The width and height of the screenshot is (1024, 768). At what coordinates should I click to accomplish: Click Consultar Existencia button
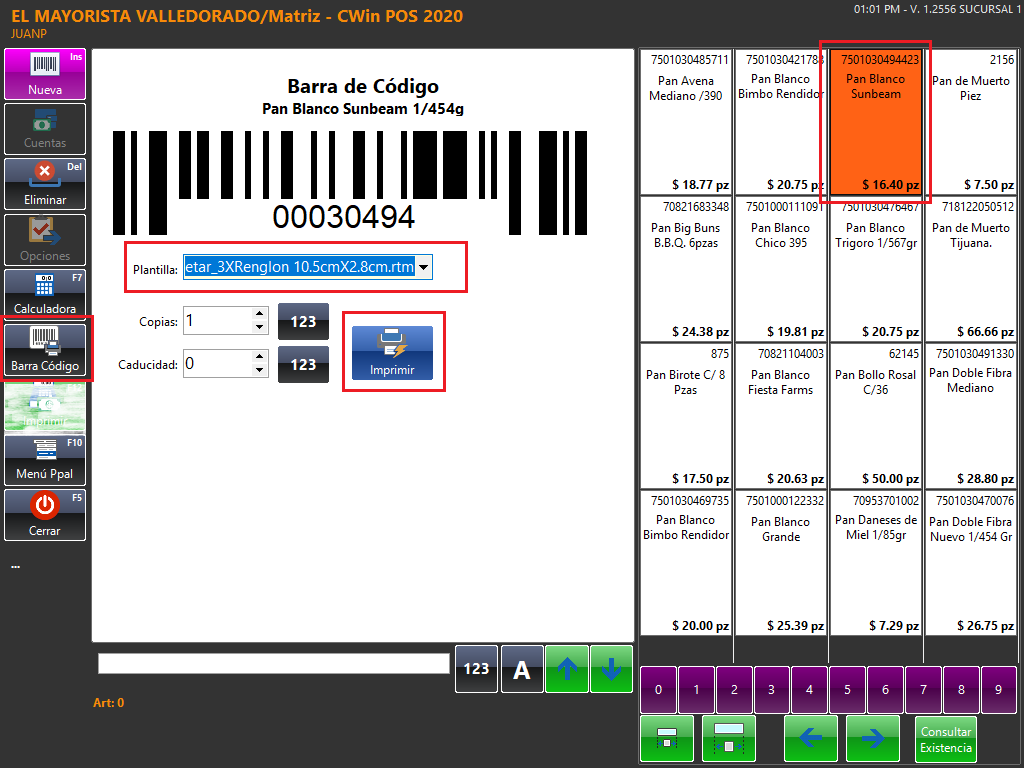tap(945, 739)
